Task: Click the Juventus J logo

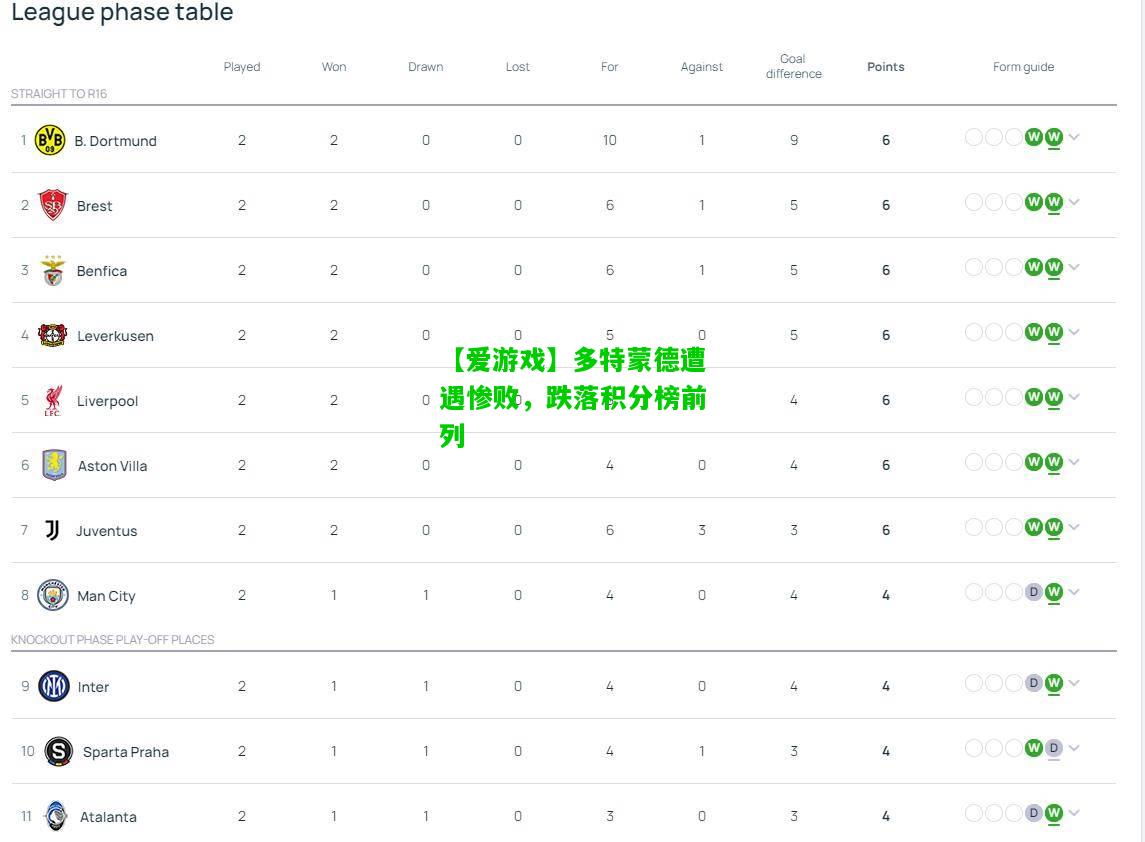Action: pyautogui.click(x=52, y=530)
